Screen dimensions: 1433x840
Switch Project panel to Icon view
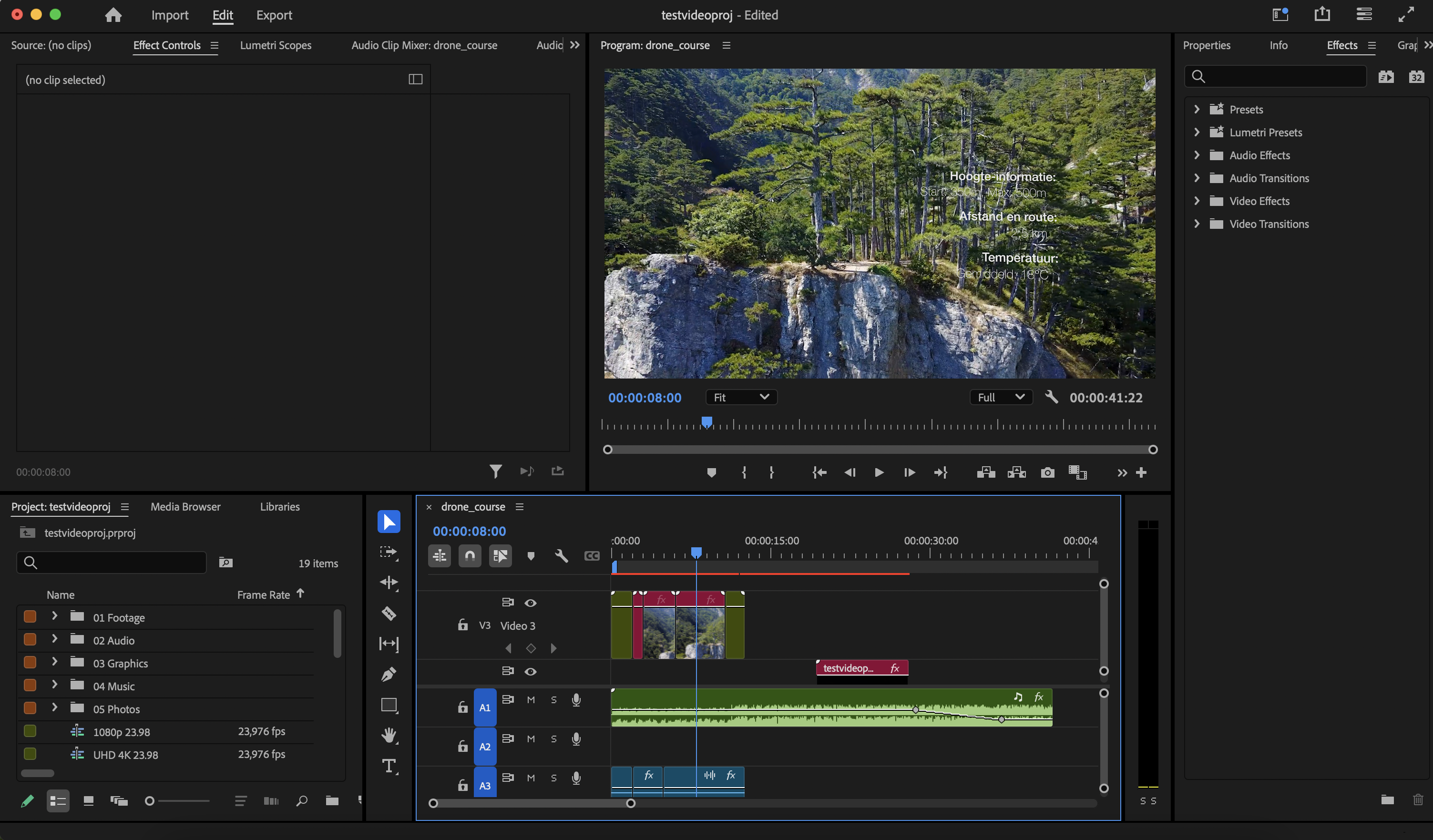(x=88, y=801)
